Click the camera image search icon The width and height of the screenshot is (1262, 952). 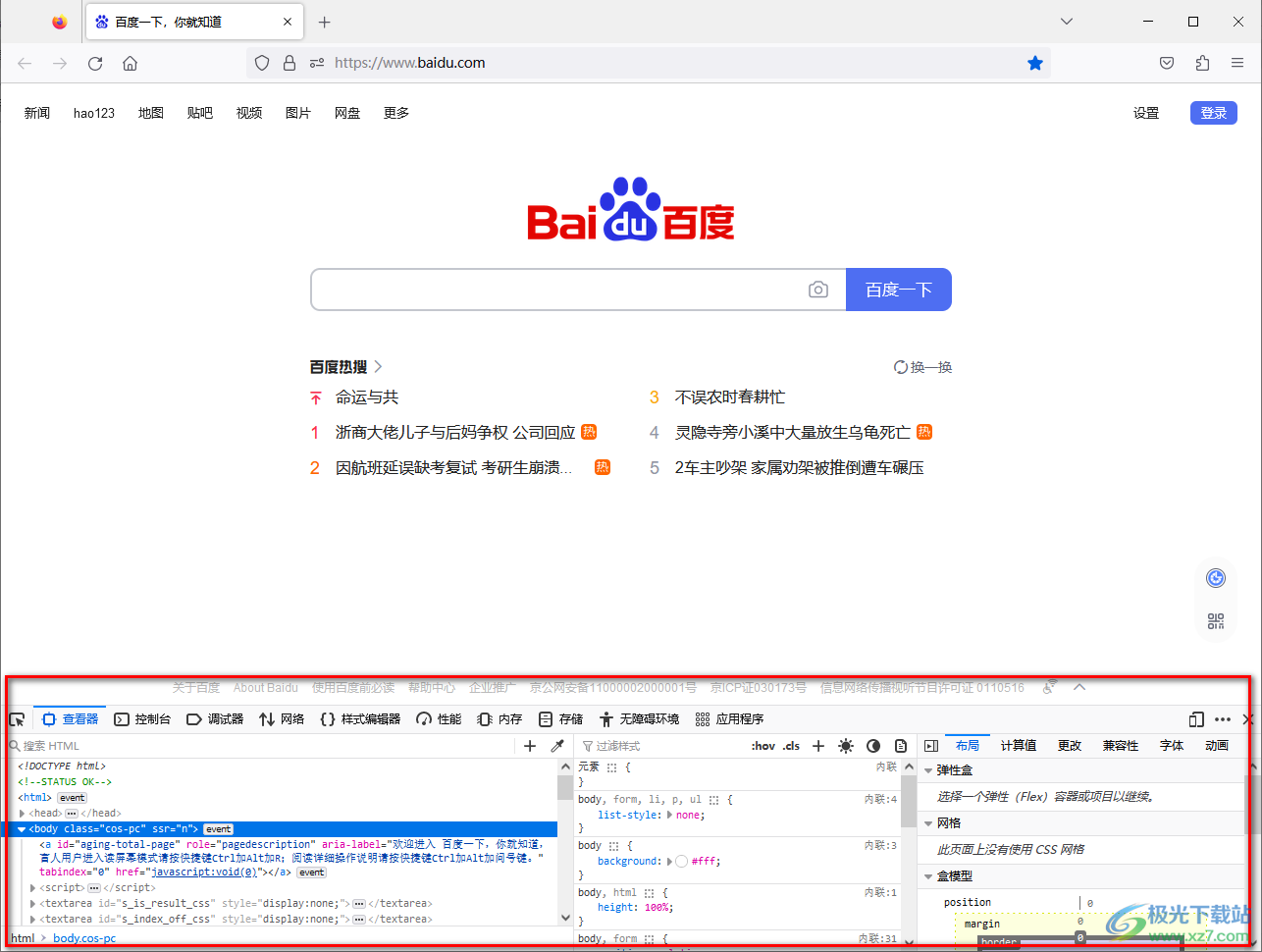818,290
